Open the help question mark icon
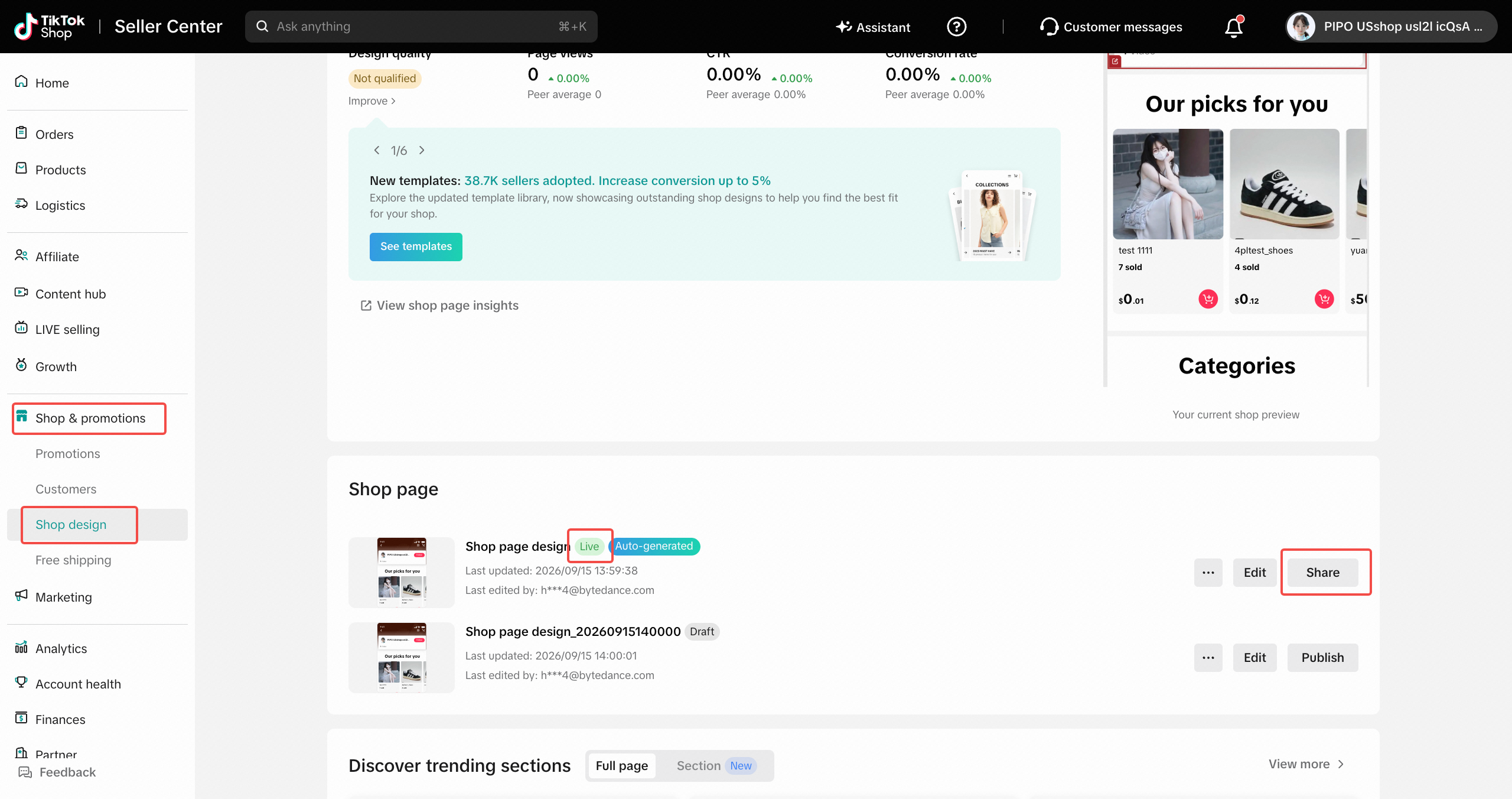This screenshot has height=799, width=1512. click(x=956, y=27)
